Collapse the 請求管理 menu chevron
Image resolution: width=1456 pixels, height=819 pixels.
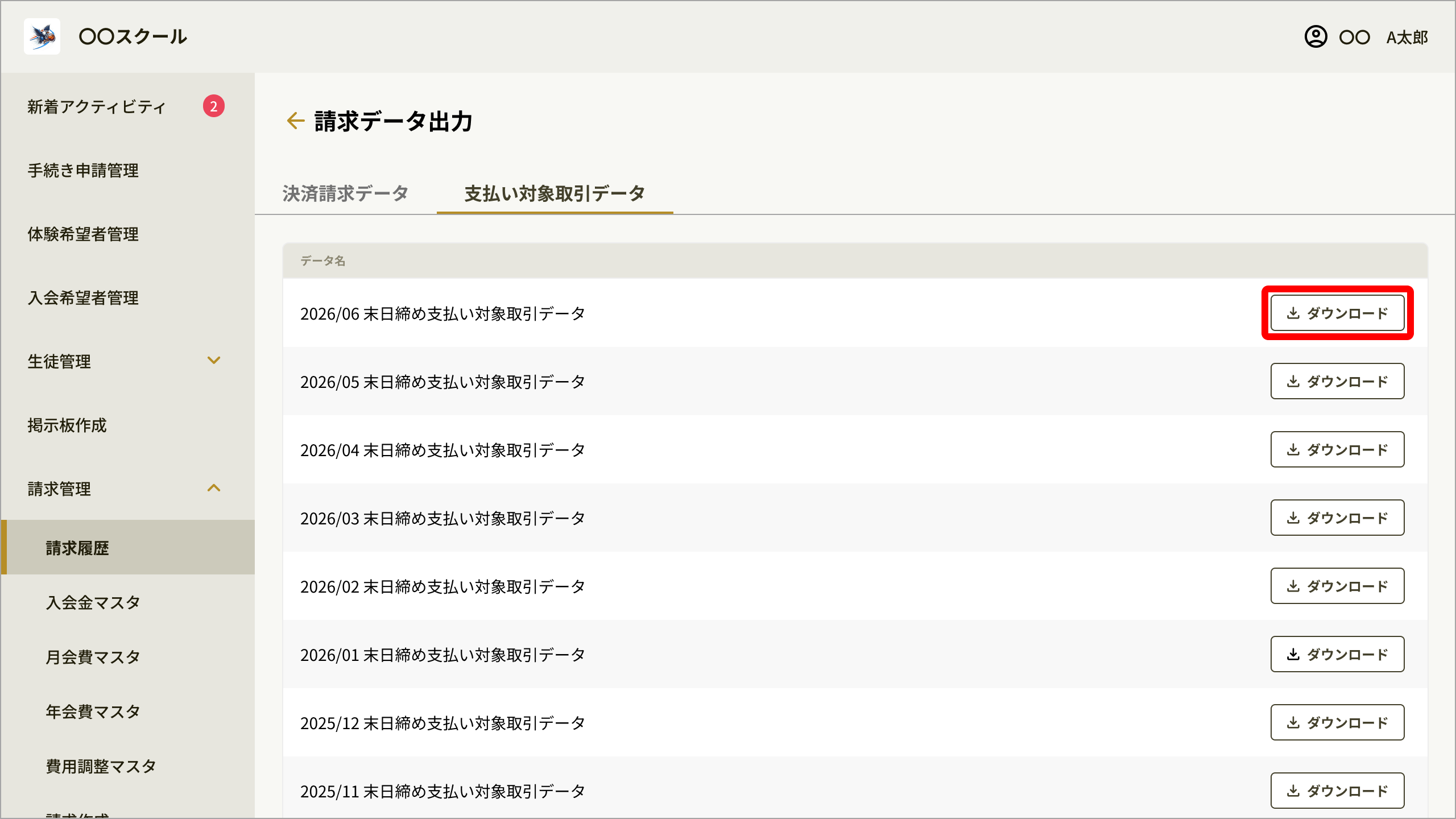[x=214, y=488]
